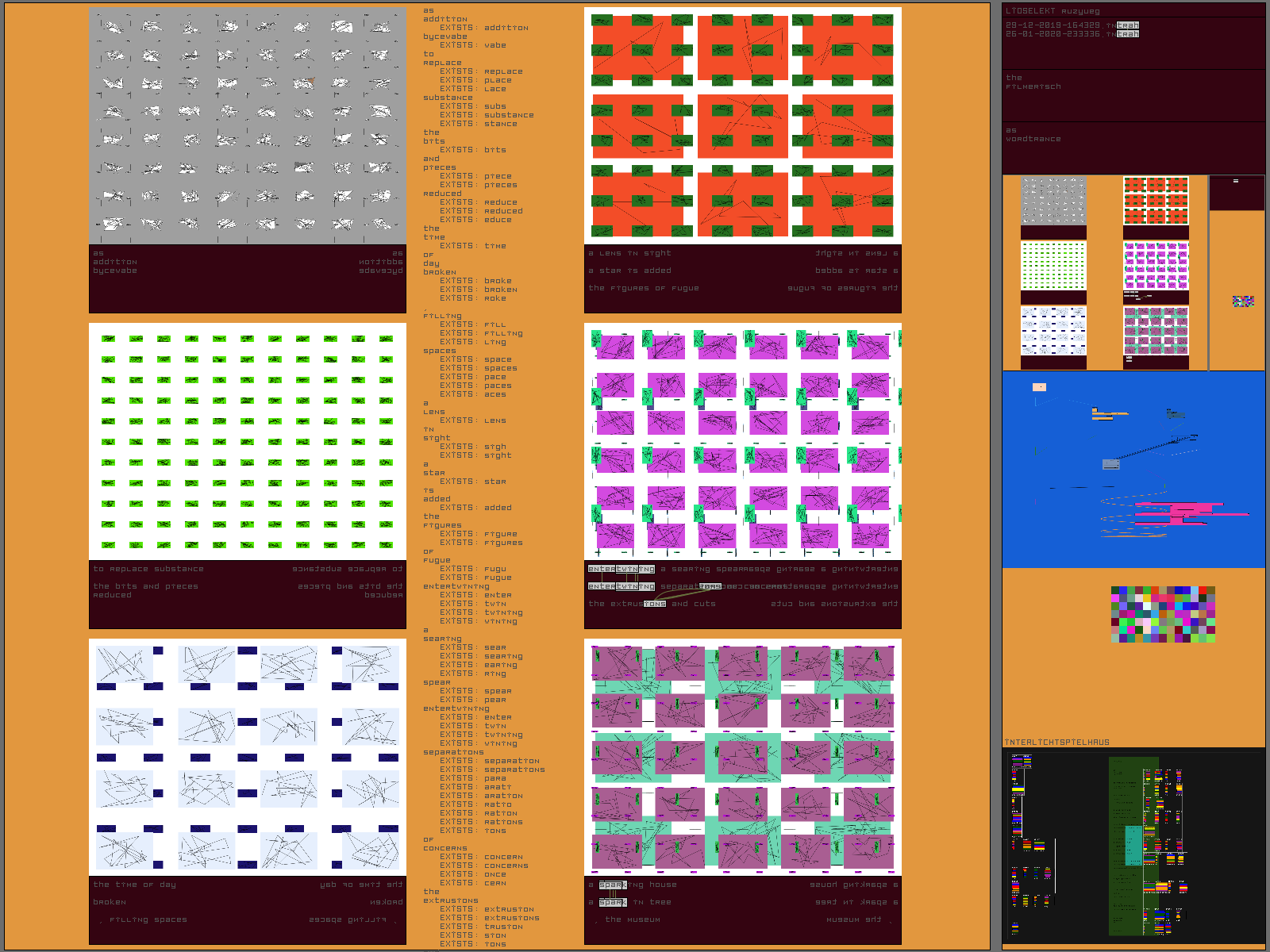Click the small peach node at the blue panel's top-left

pos(1039,387)
